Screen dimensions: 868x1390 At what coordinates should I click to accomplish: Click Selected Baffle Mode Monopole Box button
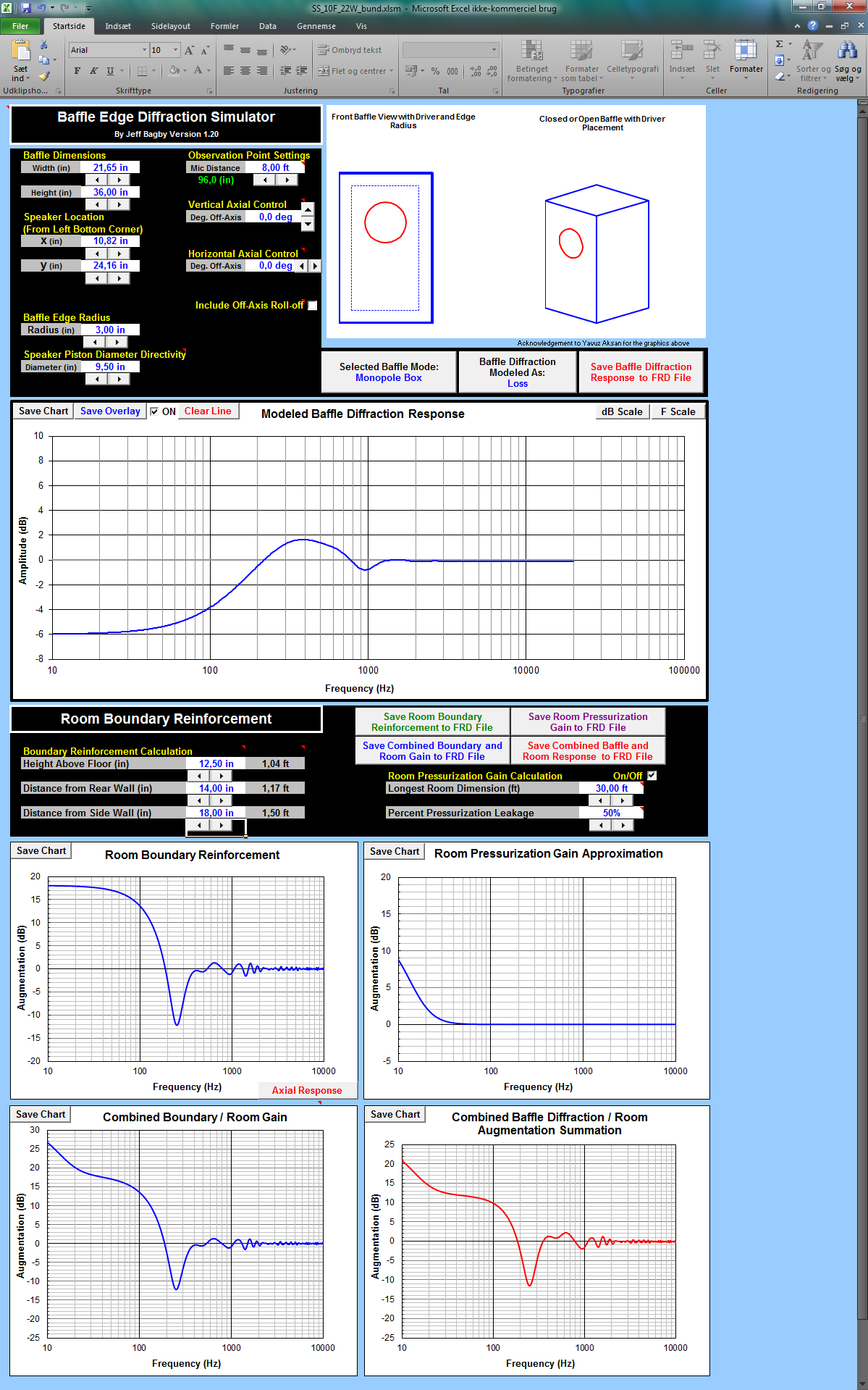pyautogui.click(x=389, y=372)
